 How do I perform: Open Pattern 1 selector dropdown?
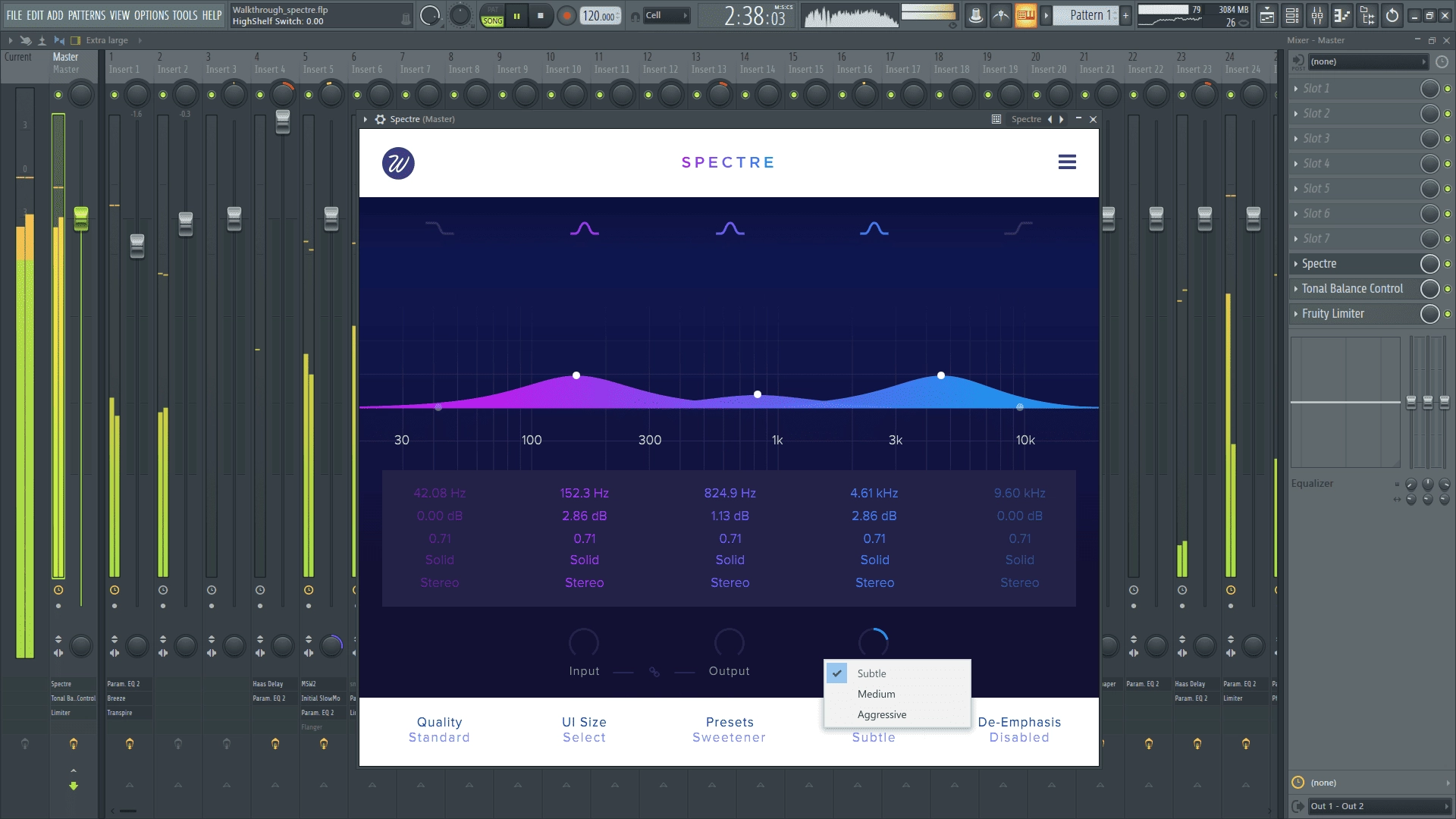(1087, 15)
